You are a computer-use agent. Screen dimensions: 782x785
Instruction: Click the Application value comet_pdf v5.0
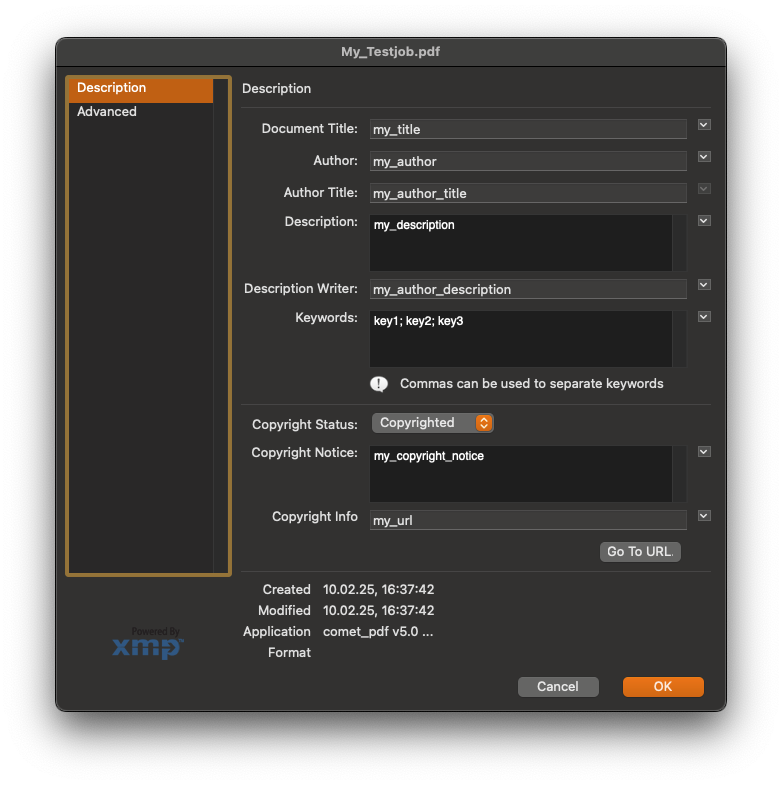(x=378, y=631)
